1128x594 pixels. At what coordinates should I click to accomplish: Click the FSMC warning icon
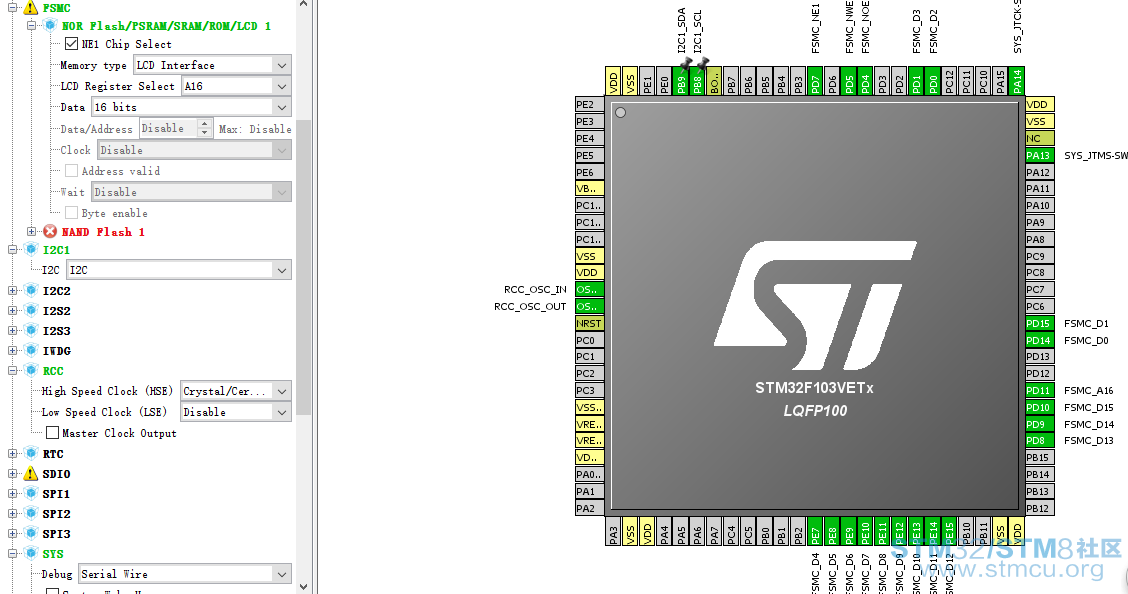point(30,8)
